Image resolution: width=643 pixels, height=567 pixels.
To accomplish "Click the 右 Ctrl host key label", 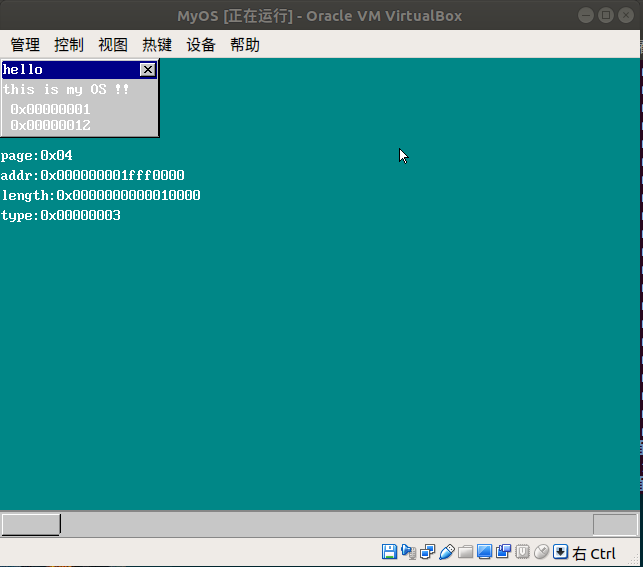I will (593, 553).
